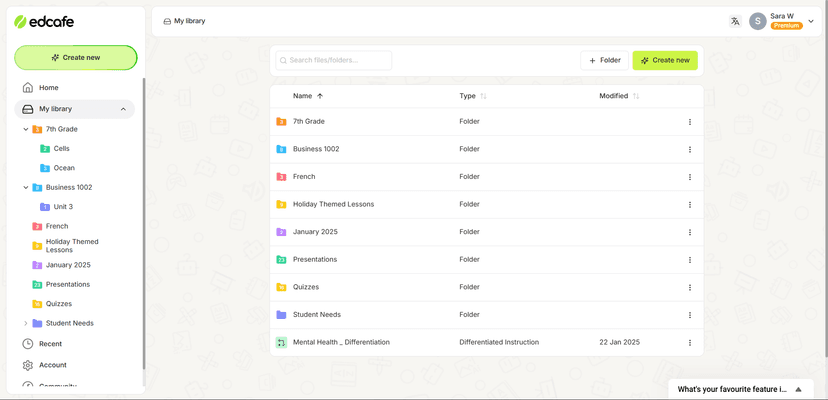828x400 pixels.
Task: Click the Cells folder icon in sidebar
Action: click(45, 148)
